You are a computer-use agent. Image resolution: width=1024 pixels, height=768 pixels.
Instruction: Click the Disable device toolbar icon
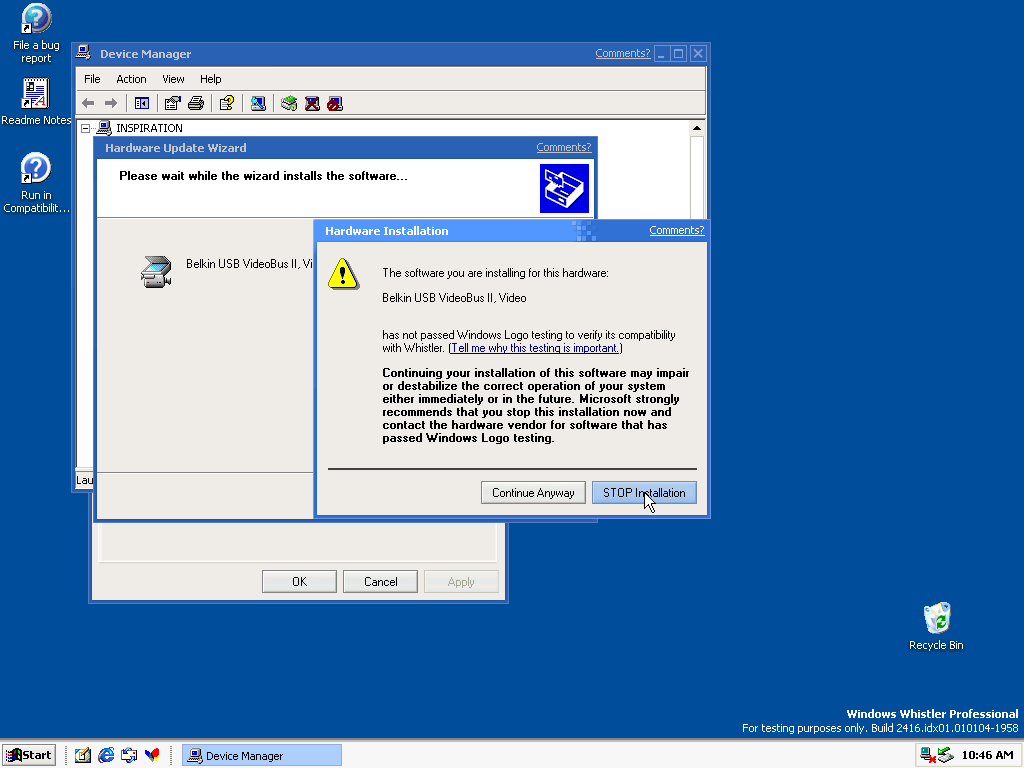335,103
